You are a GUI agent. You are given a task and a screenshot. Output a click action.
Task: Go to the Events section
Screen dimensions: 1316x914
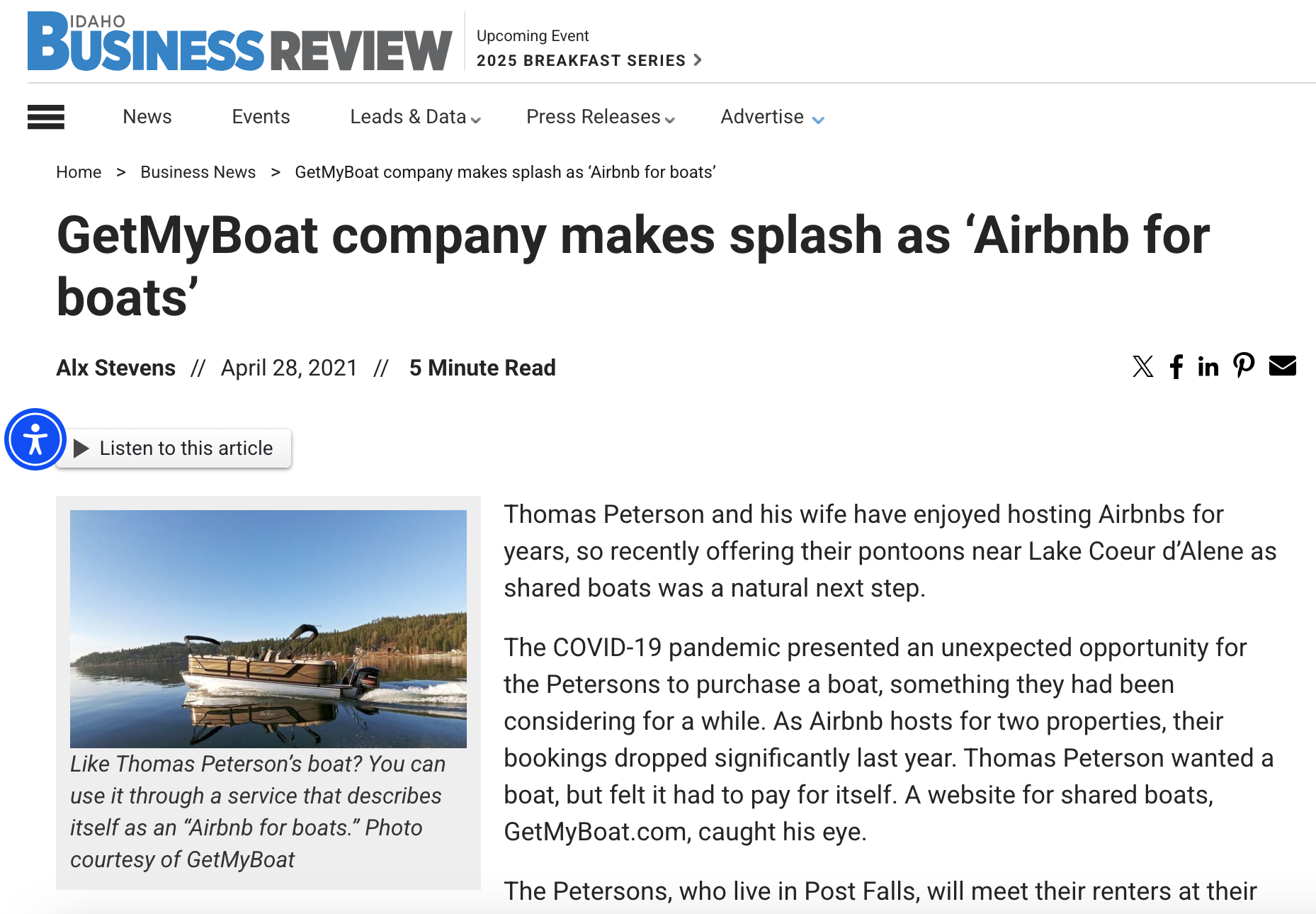(x=261, y=117)
